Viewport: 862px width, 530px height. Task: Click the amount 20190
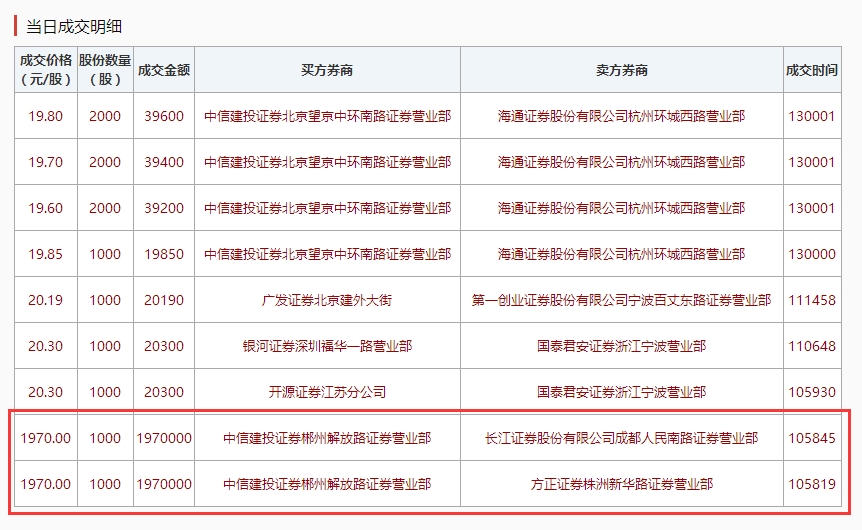click(164, 300)
